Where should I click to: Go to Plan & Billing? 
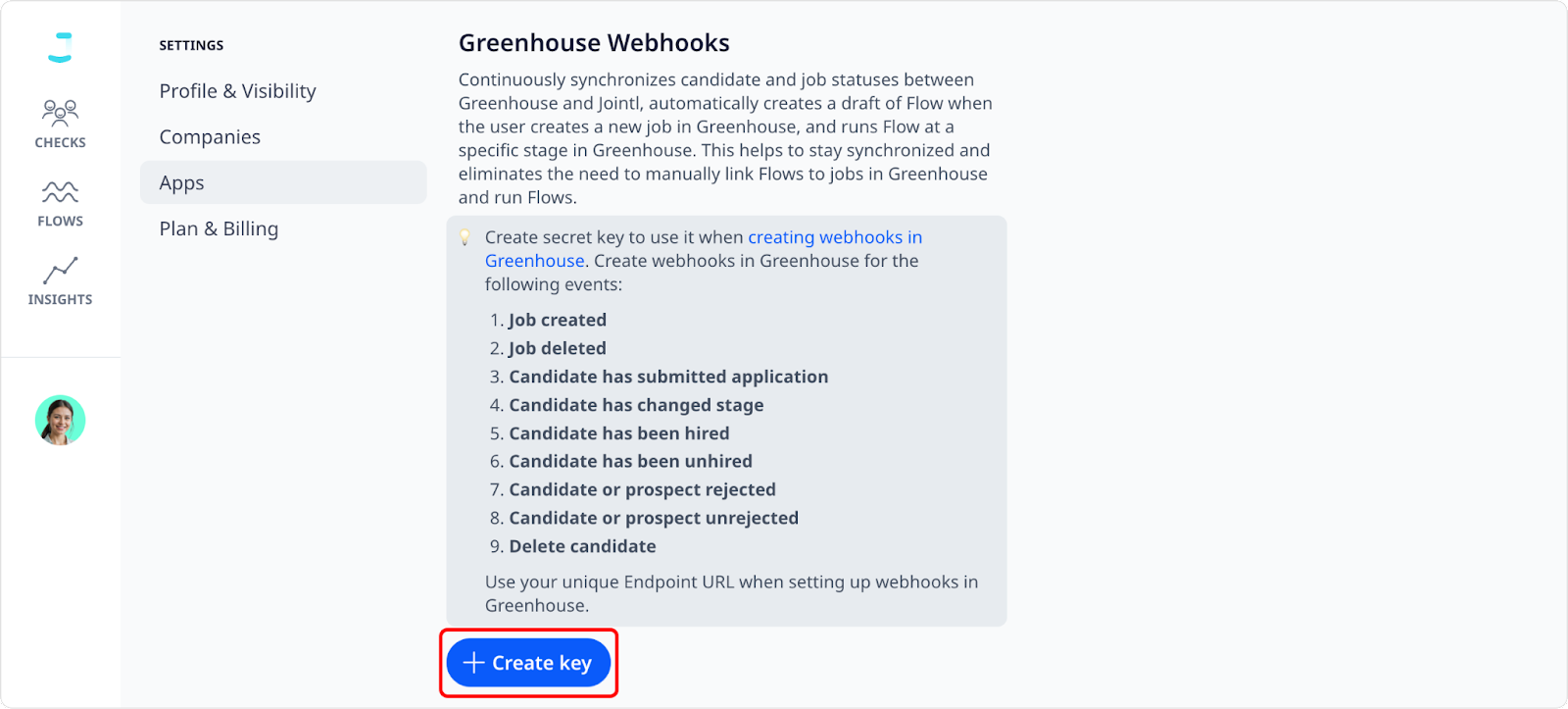[219, 228]
